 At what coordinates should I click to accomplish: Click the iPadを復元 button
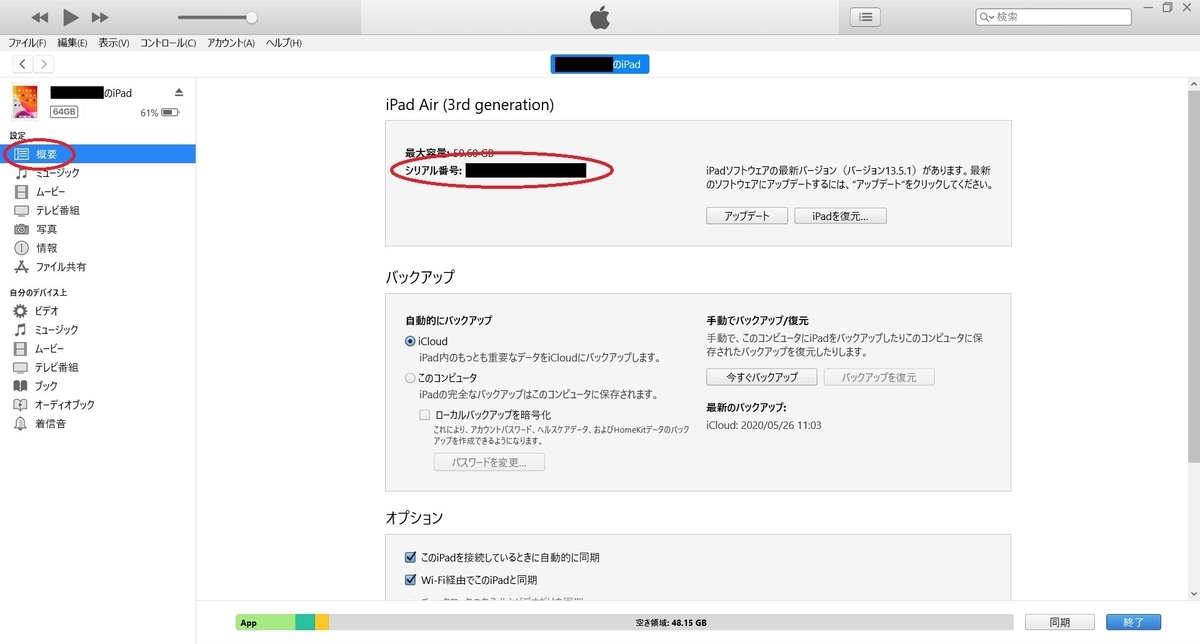click(x=840, y=216)
